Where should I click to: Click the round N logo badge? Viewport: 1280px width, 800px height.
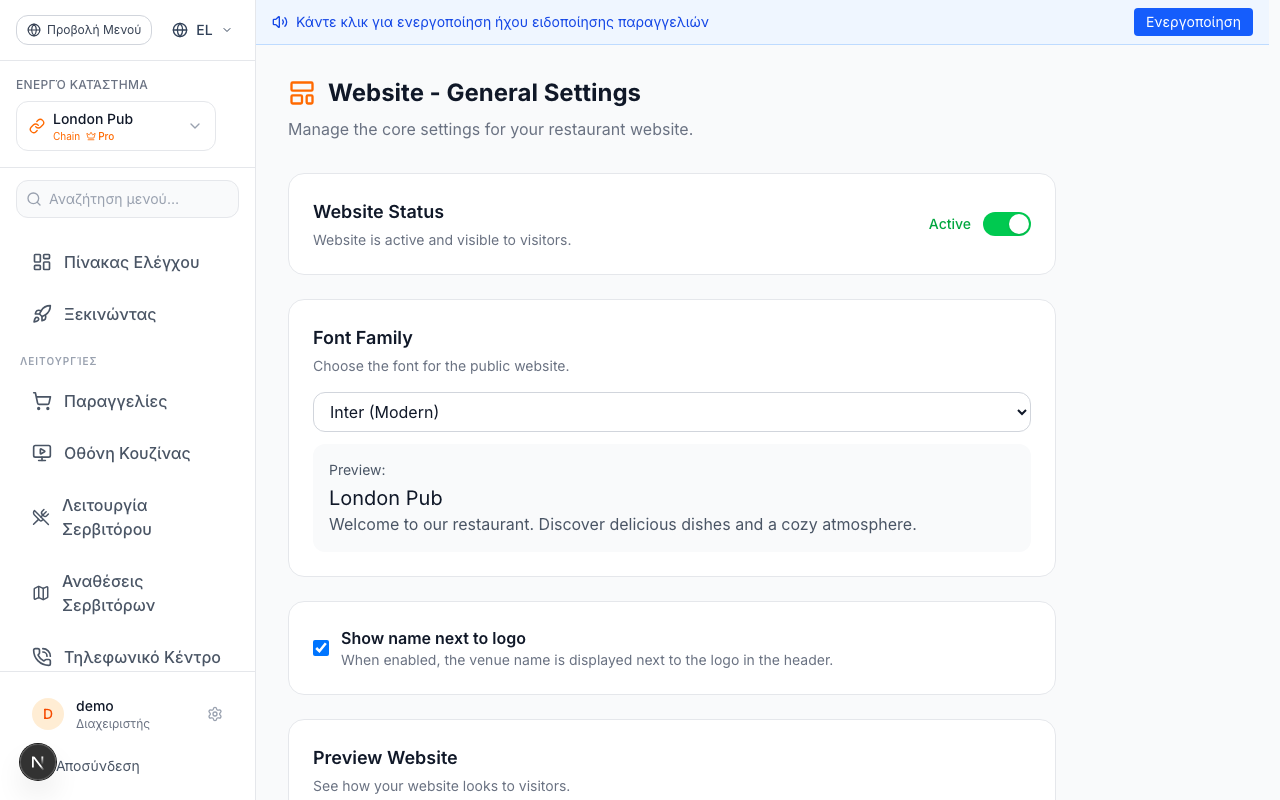click(38, 762)
